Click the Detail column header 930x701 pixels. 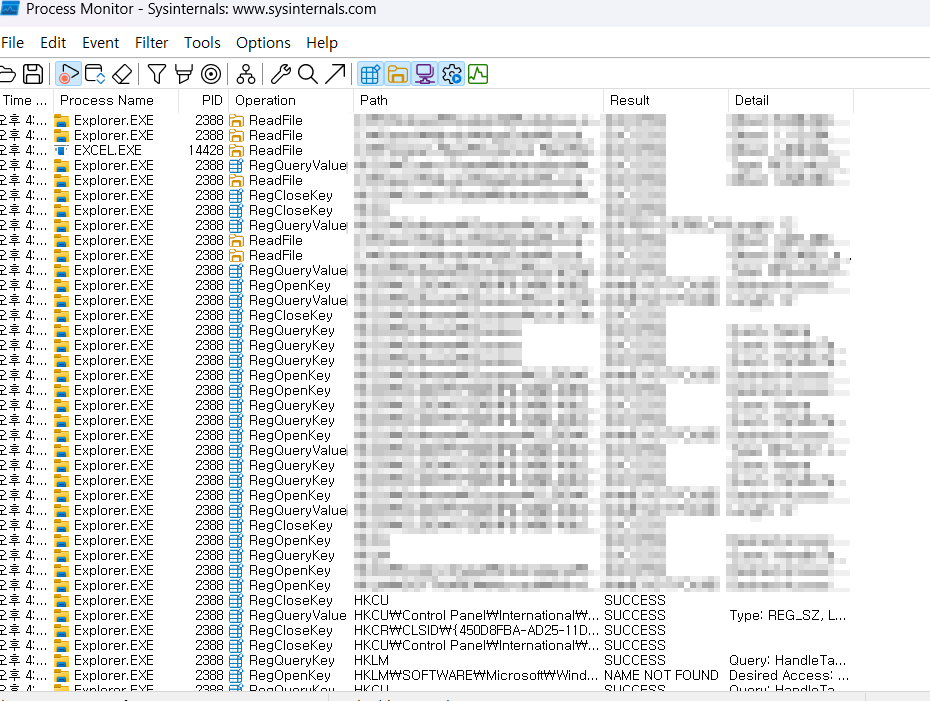[791, 100]
